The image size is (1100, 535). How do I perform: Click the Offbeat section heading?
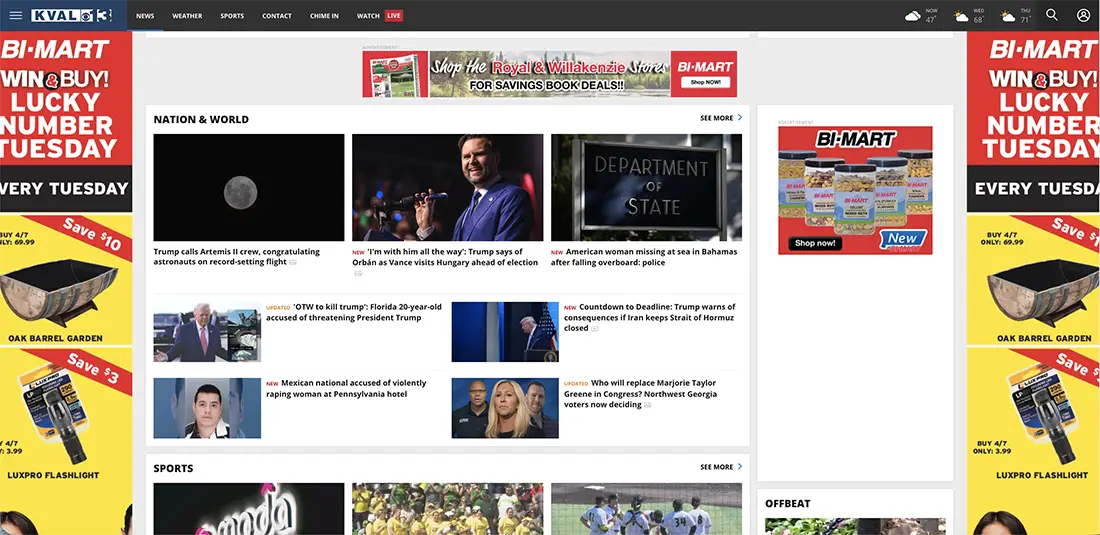[788, 503]
